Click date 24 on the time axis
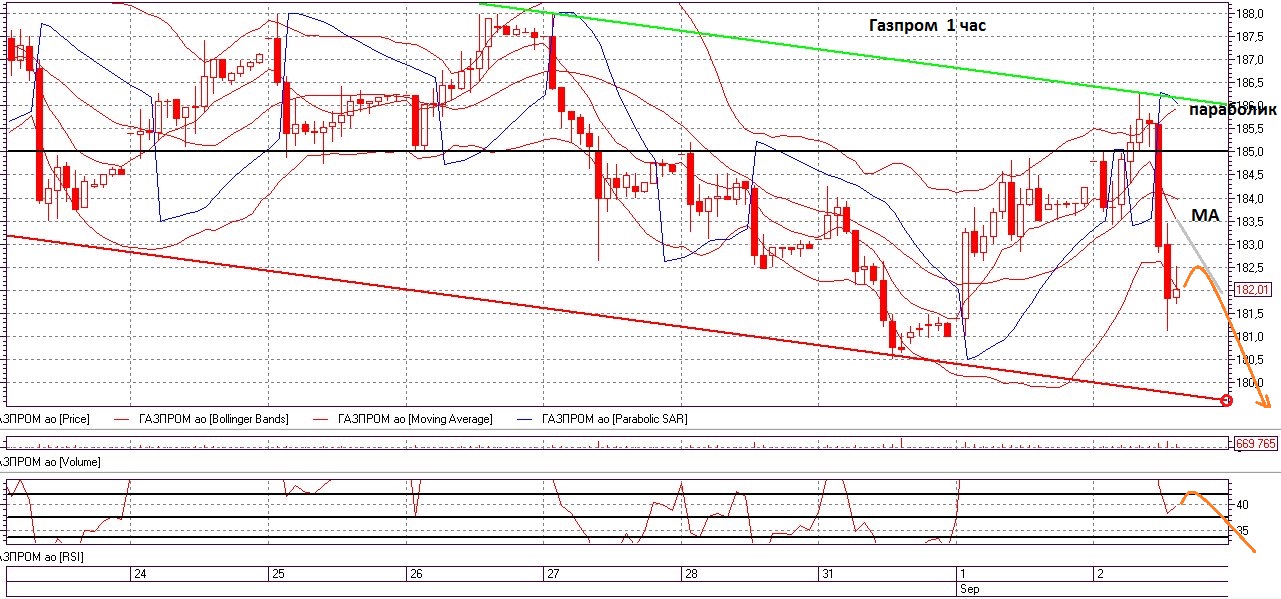The image size is (1281, 599). pyautogui.click(x=141, y=574)
